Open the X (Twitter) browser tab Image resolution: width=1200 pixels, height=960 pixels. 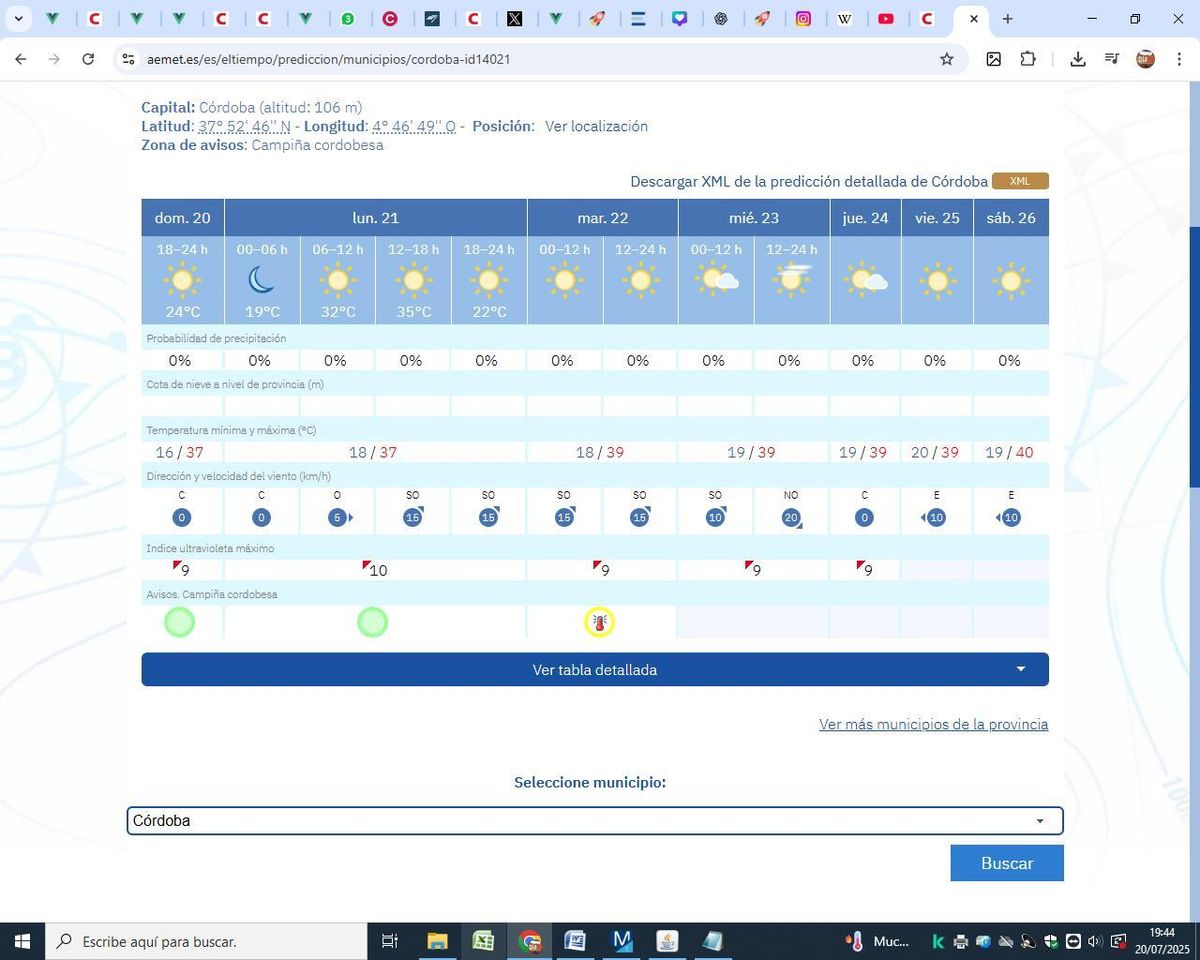515,19
